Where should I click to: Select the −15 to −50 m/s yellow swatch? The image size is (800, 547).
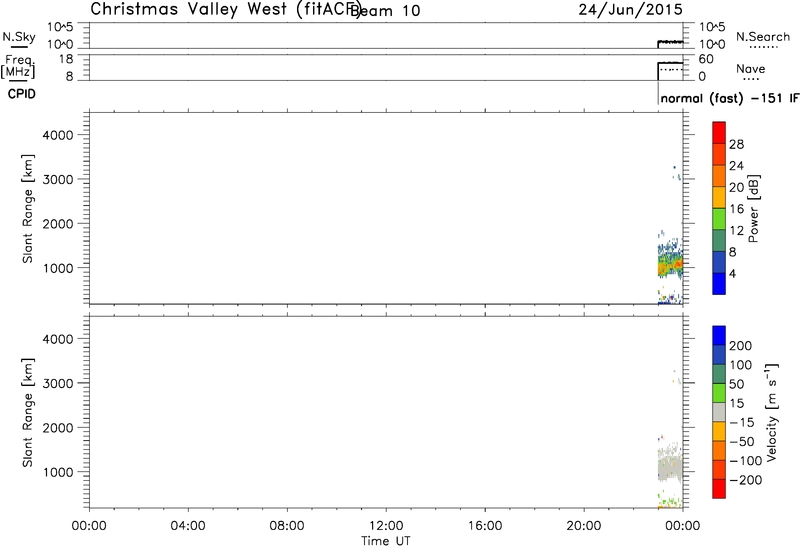click(719, 432)
